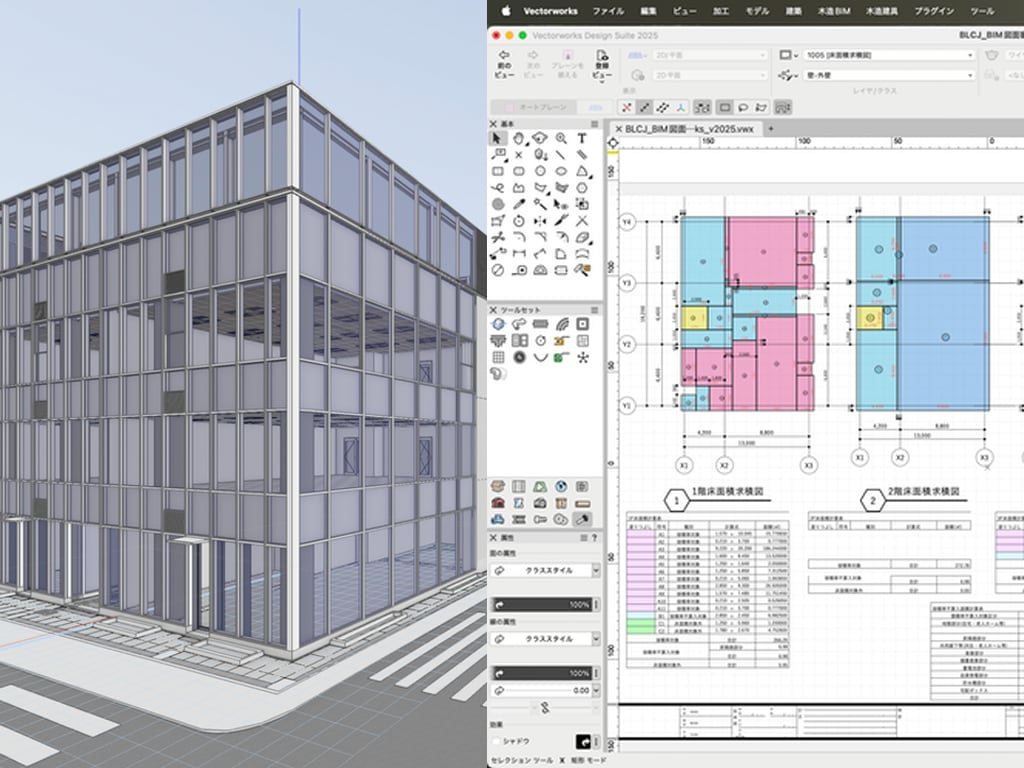Click the grid tool in tool sets
This screenshot has width=1024, height=768.
[498, 357]
